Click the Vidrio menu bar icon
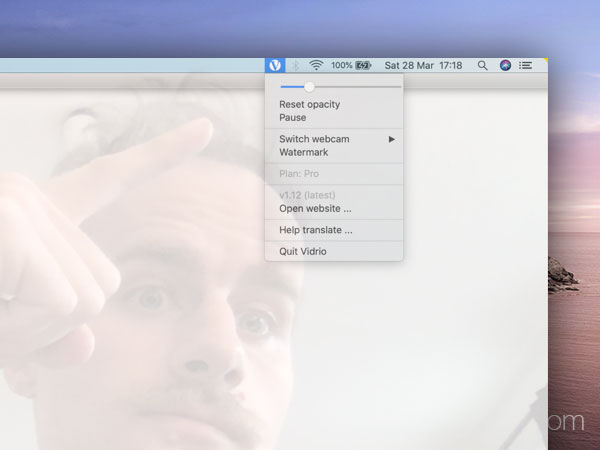Screen dimensions: 600x450 click(x=275, y=65)
